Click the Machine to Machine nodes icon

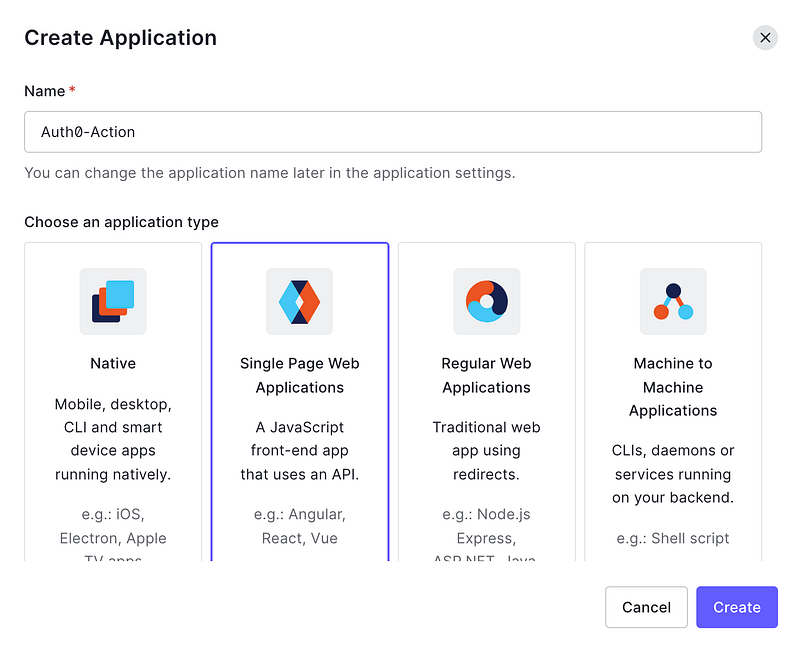click(673, 301)
